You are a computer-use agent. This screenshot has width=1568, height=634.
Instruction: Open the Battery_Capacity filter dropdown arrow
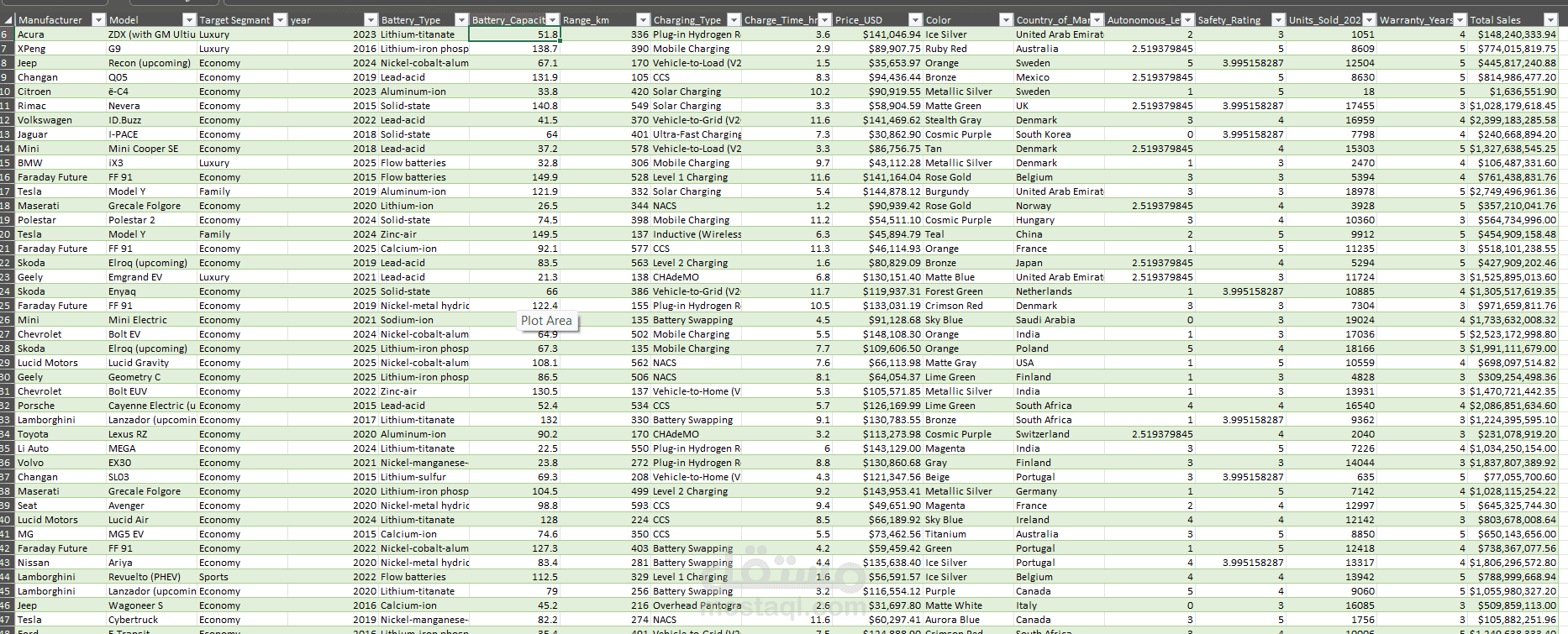552,19
